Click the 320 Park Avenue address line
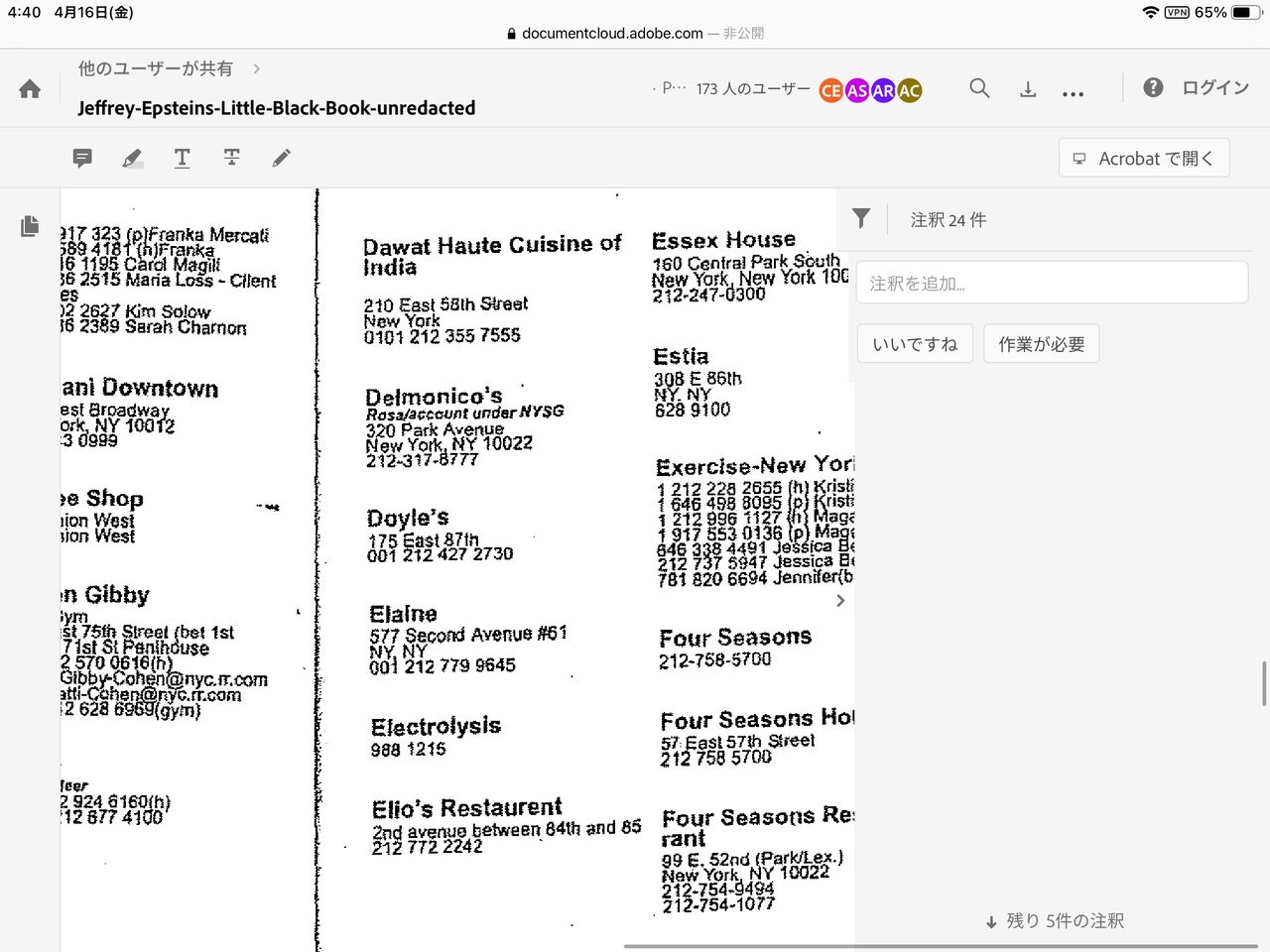The height and width of the screenshot is (952, 1270). coord(435,429)
